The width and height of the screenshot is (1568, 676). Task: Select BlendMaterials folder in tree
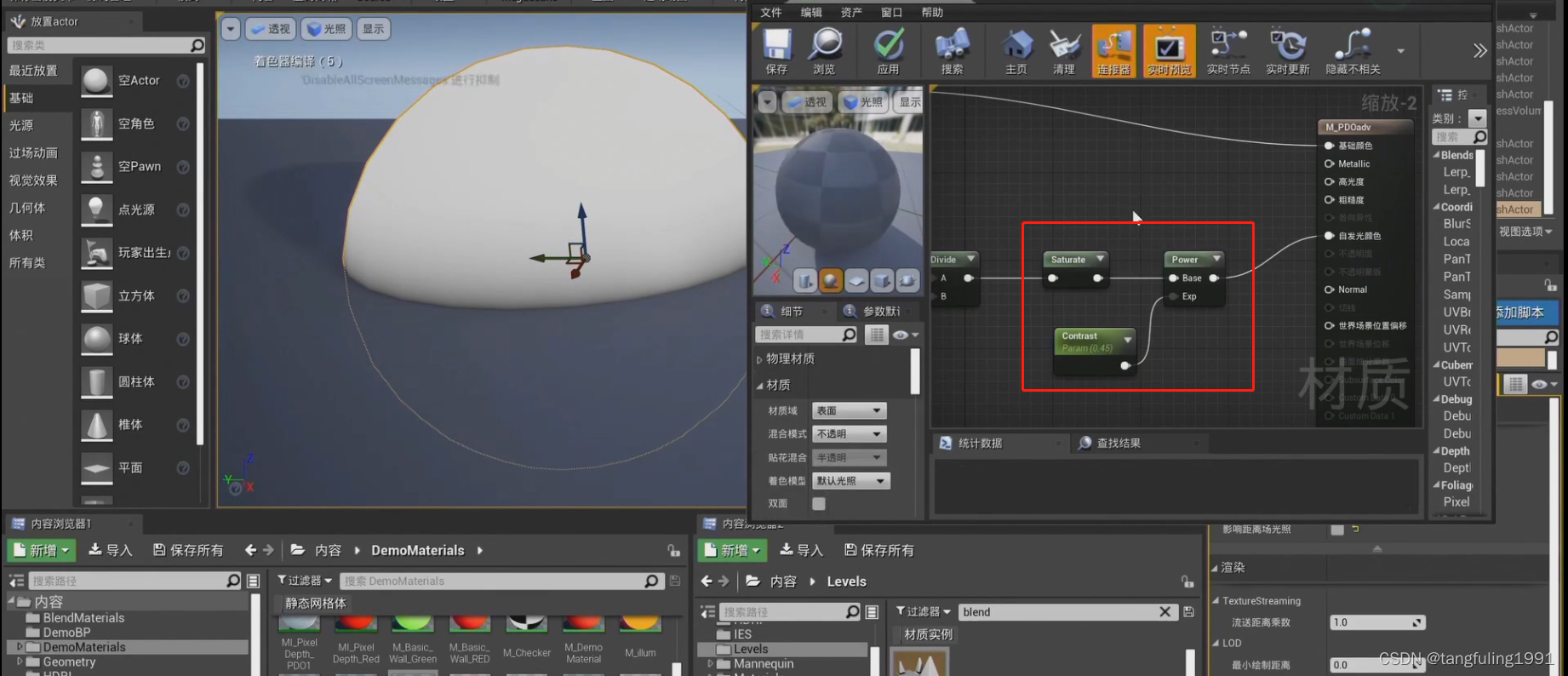(83, 618)
